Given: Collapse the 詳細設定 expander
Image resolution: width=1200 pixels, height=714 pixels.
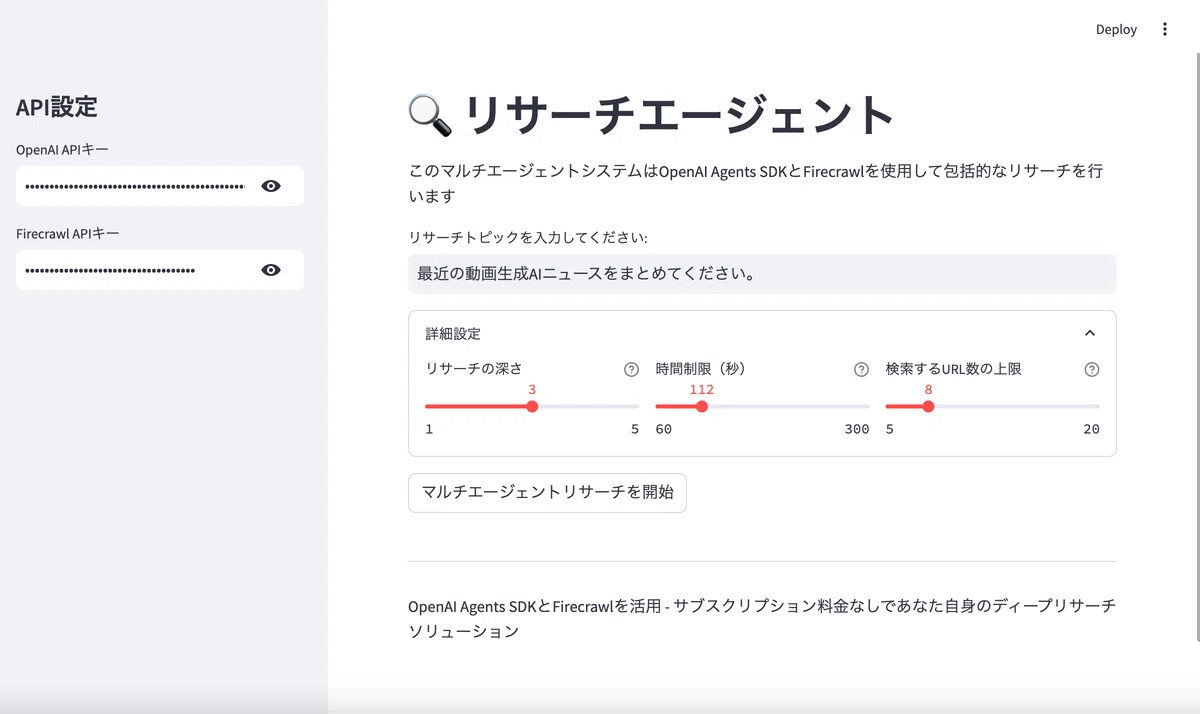Looking at the screenshot, I should (x=1090, y=333).
